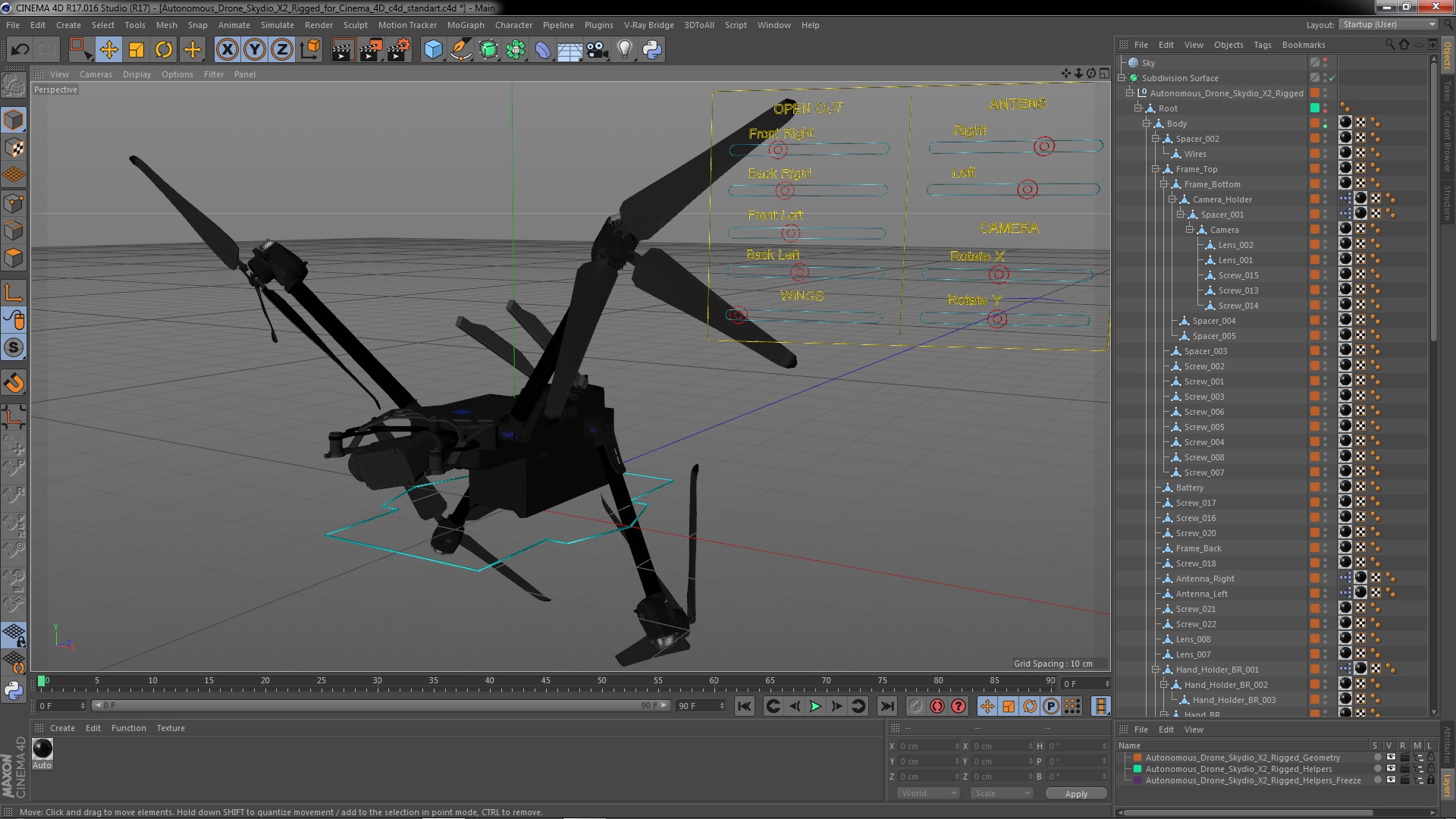
Task: Click the WINGS slider handle
Action: click(x=738, y=315)
